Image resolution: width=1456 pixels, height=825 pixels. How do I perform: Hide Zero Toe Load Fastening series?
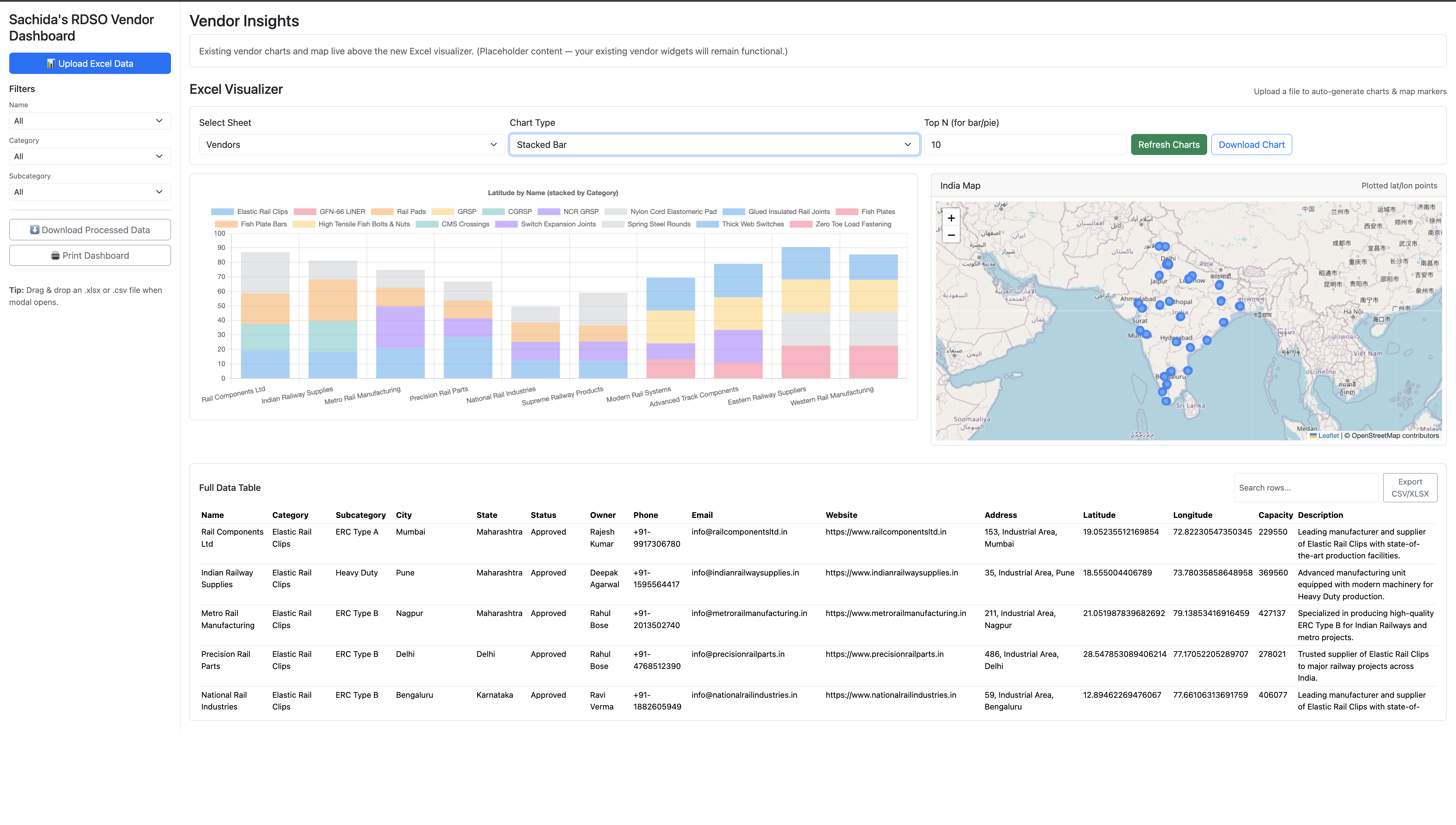[x=840, y=224]
